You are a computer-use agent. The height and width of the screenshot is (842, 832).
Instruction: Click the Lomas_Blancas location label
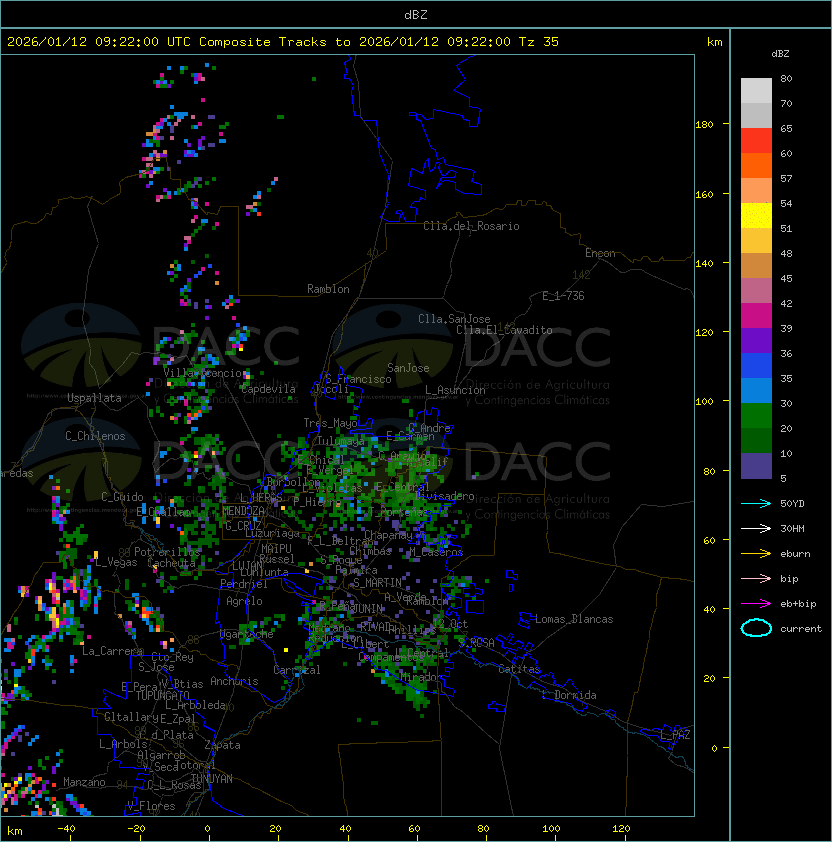[574, 619]
